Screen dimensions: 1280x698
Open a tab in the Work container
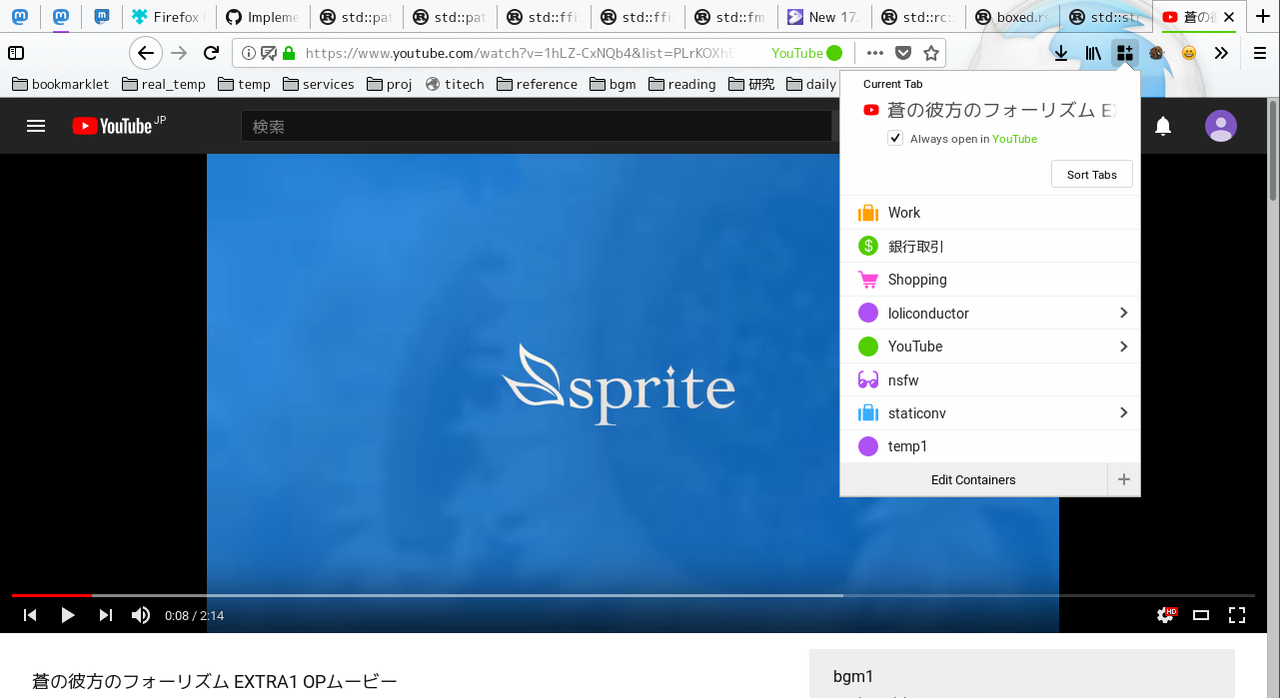pyautogui.click(x=990, y=212)
